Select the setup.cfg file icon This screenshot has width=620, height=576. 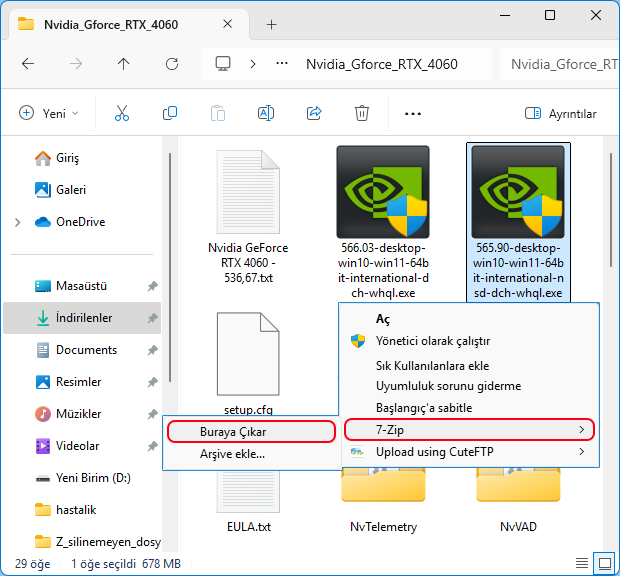(x=248, y=354)
